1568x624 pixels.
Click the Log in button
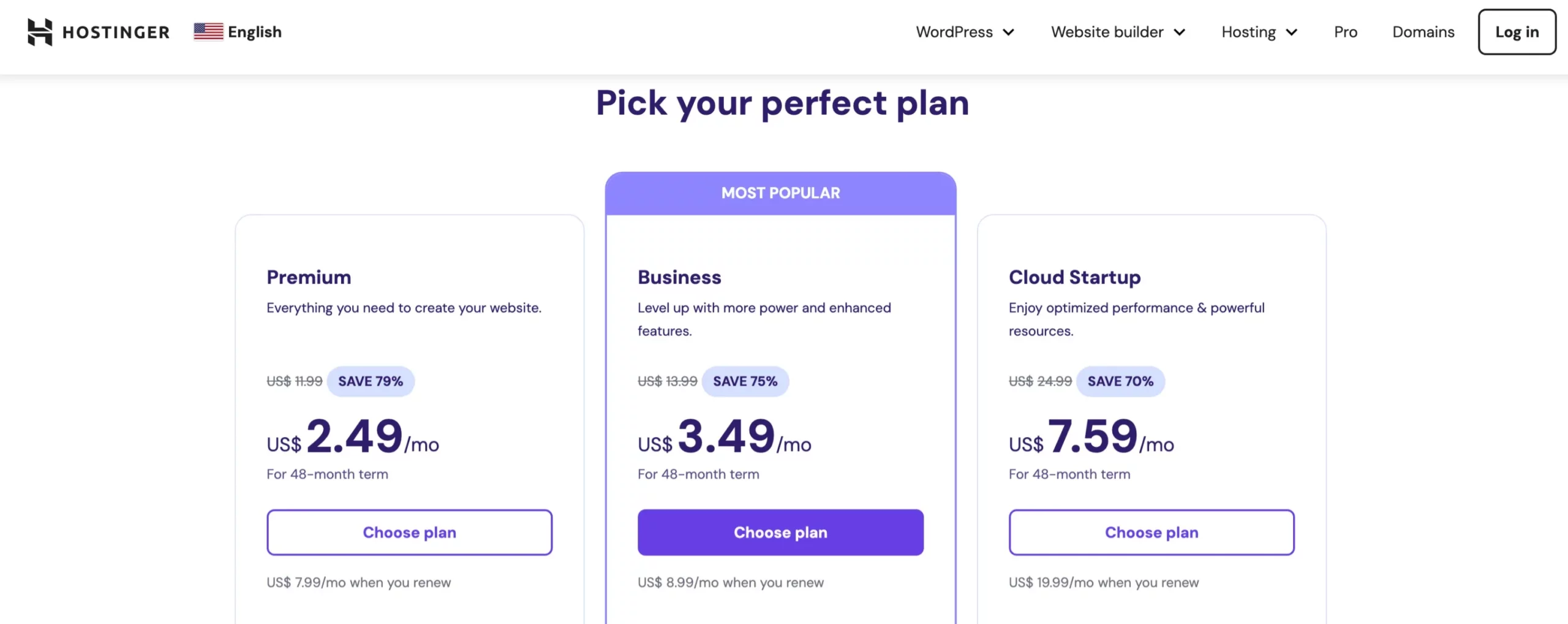(1517, 32)
